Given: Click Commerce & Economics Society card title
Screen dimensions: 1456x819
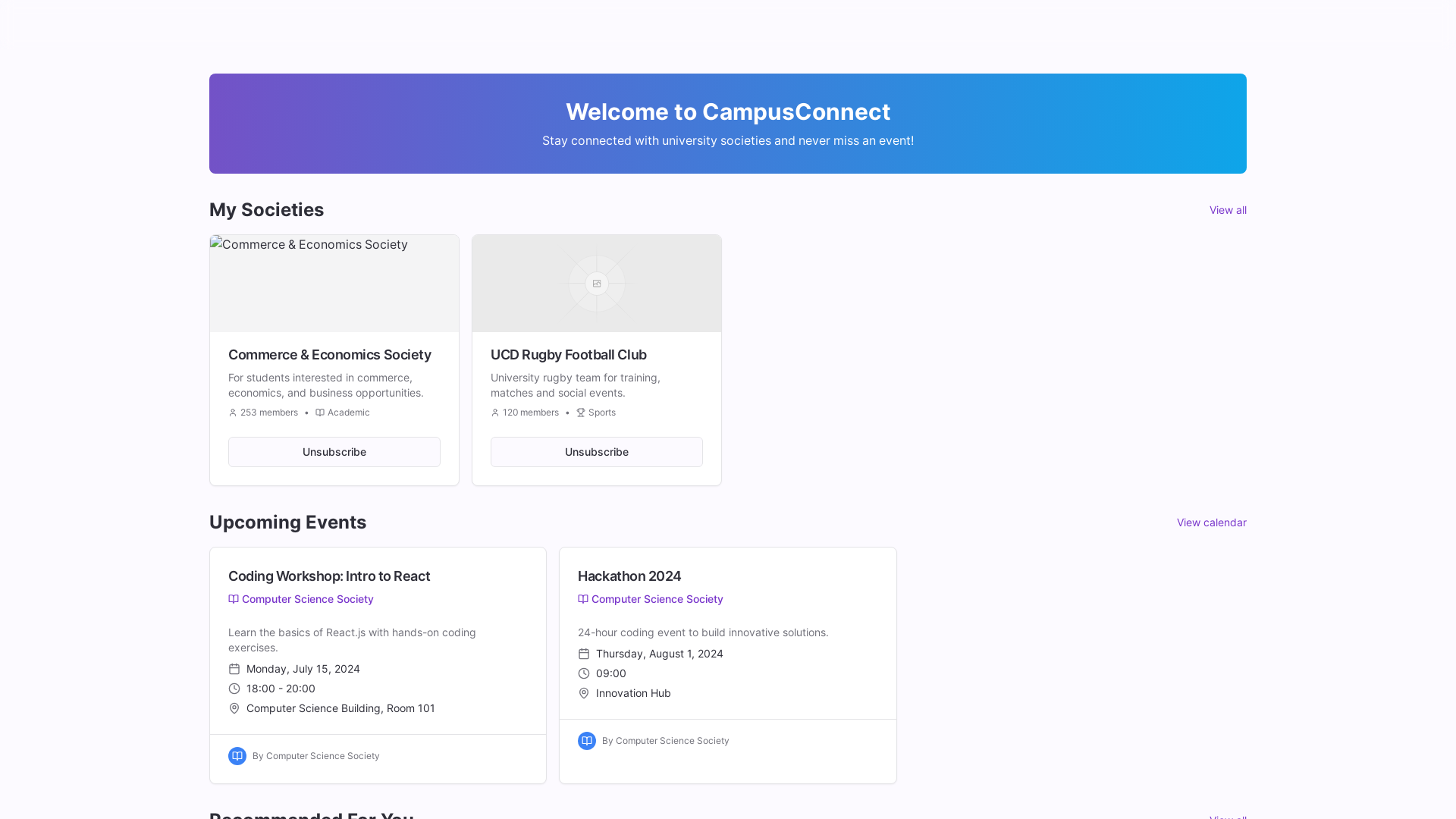Looking at the screenshot, I should click(330, 355).
